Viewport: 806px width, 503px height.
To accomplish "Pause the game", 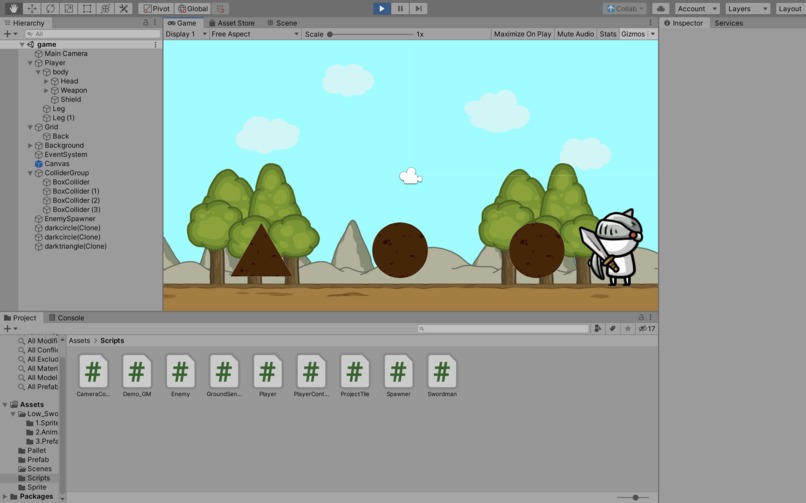I will [400, 8].
